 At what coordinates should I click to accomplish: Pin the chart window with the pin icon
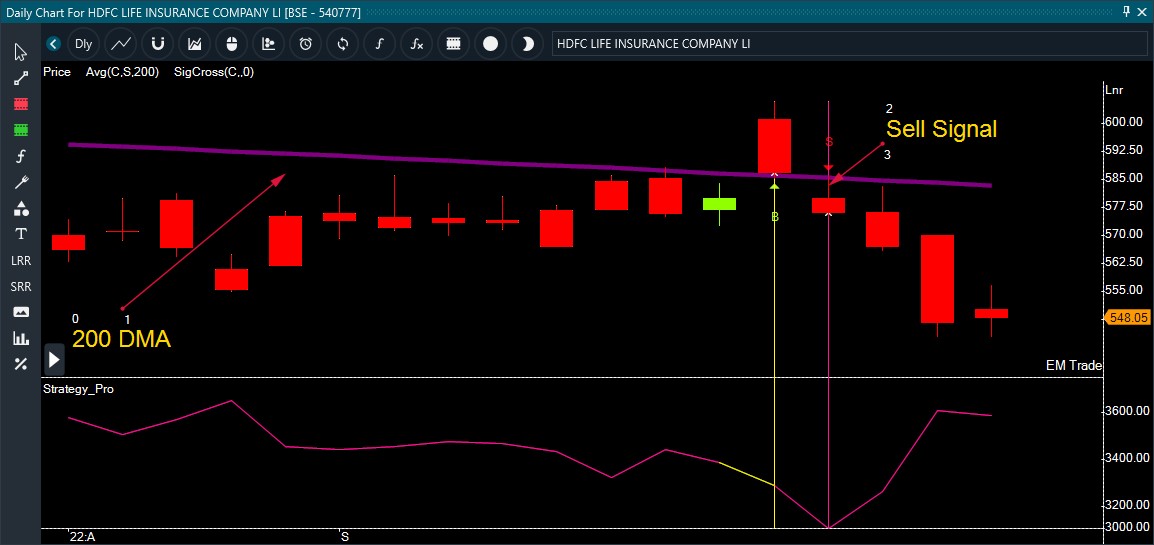[1127, 11]
